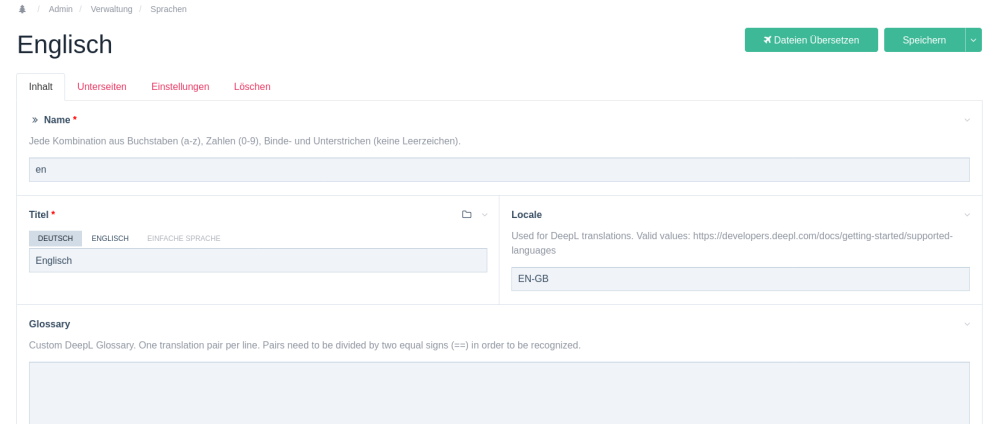Open the Einstellungen tab
The width and height of the screenshot is (1000, 424).
pos(180,87)
